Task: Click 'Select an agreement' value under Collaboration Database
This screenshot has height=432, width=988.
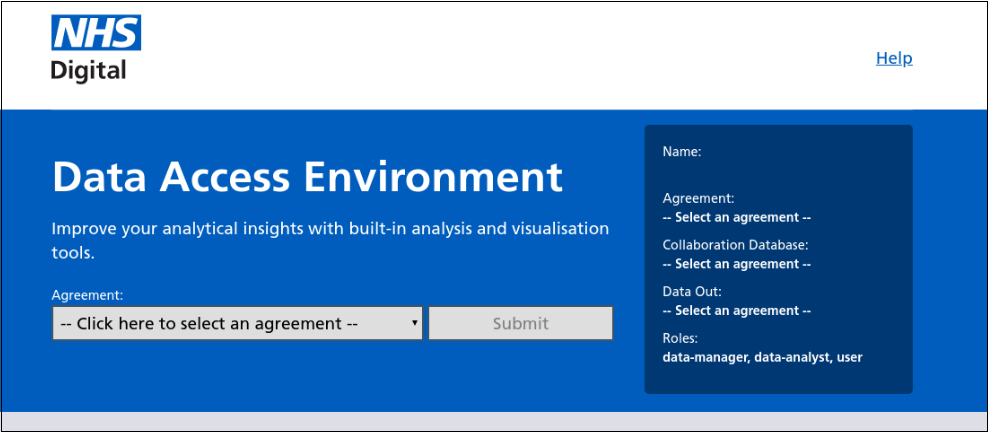Action: point(737,264)
